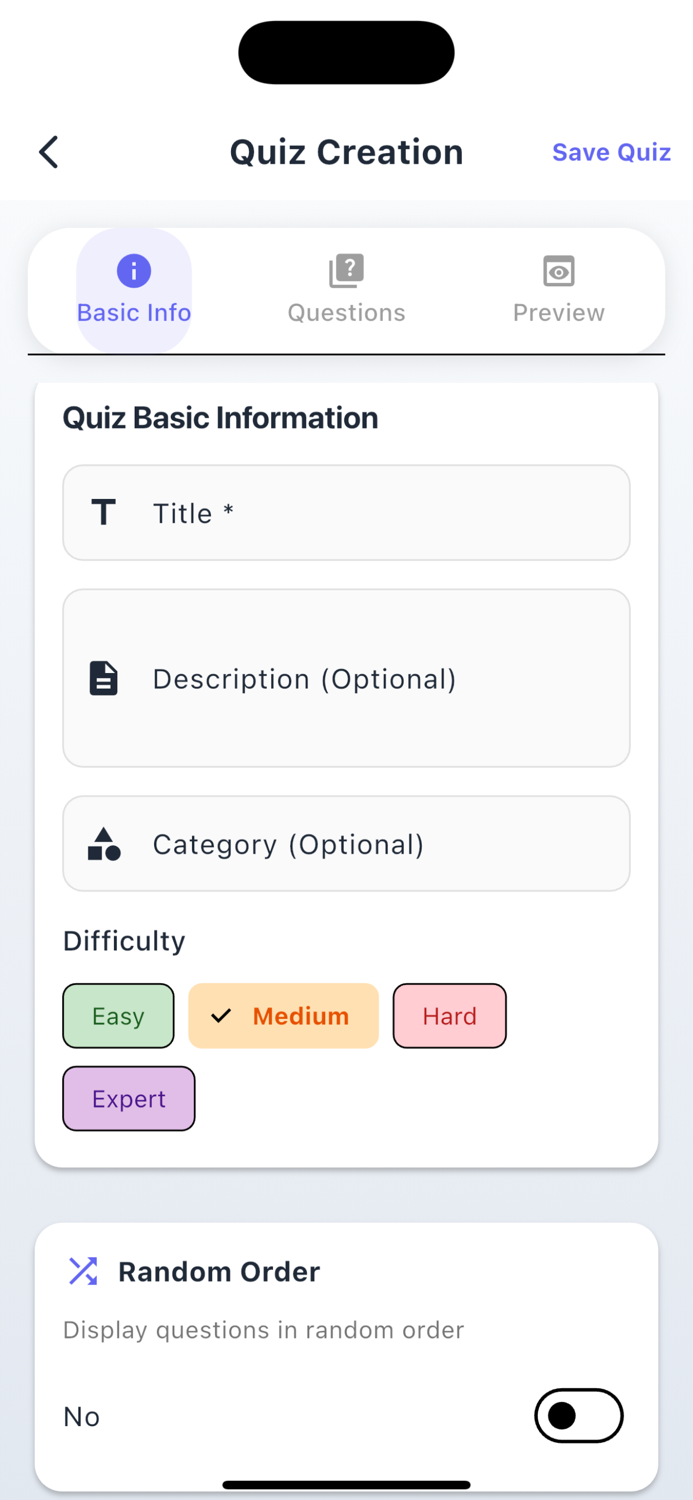693x1500 pixels.
Task: Click the Preview eye icon
Action: point(558,270)
